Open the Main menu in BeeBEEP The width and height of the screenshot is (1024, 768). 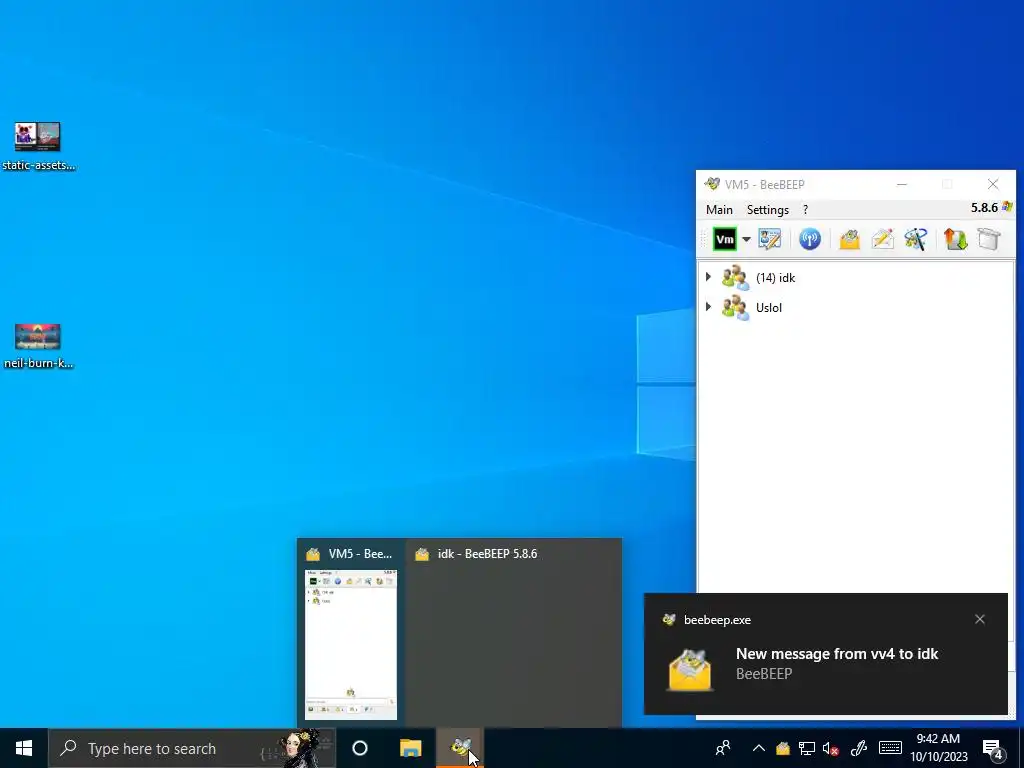(719, 210)
